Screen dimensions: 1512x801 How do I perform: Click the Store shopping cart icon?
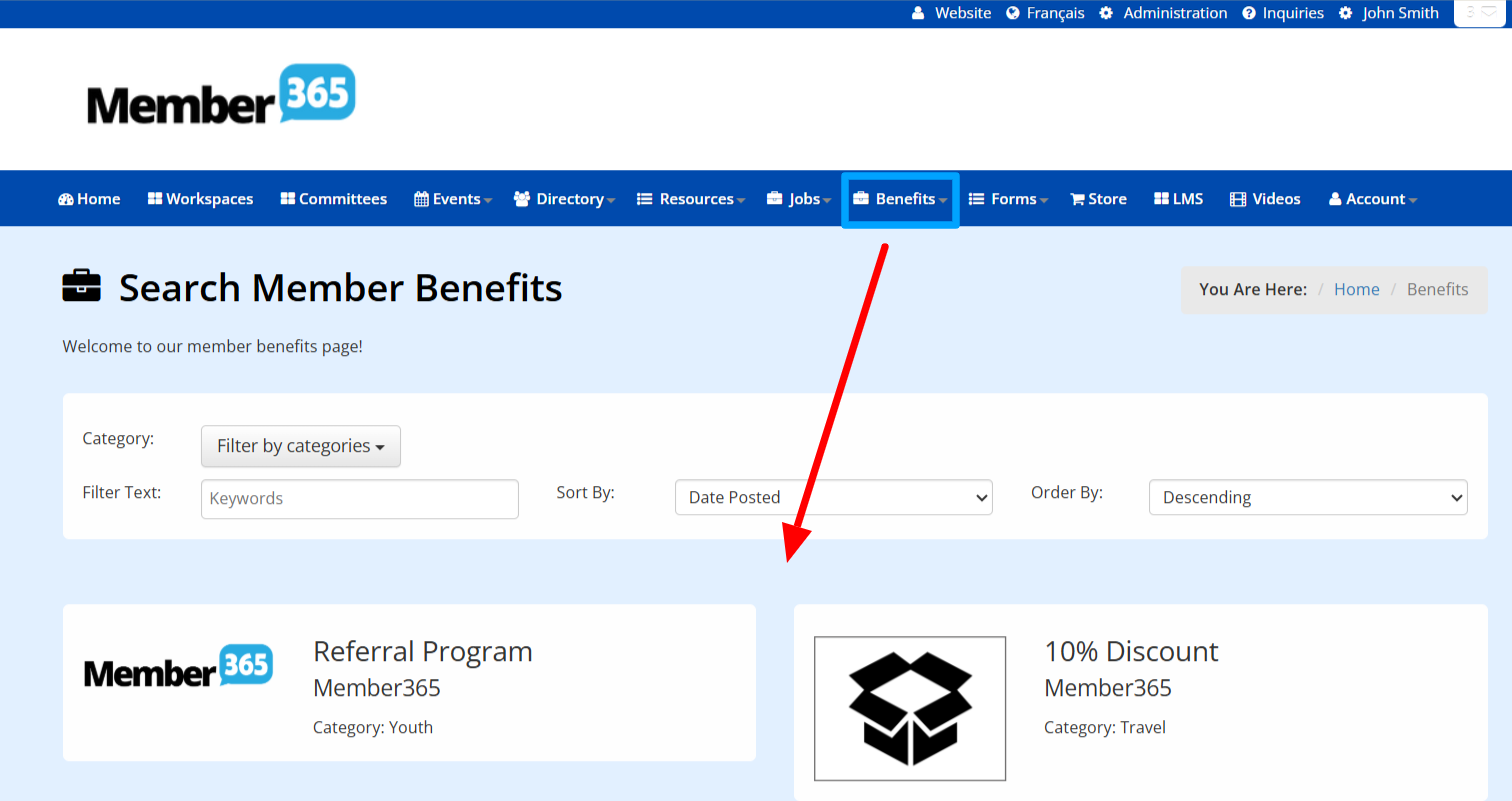pos(1077,199)
